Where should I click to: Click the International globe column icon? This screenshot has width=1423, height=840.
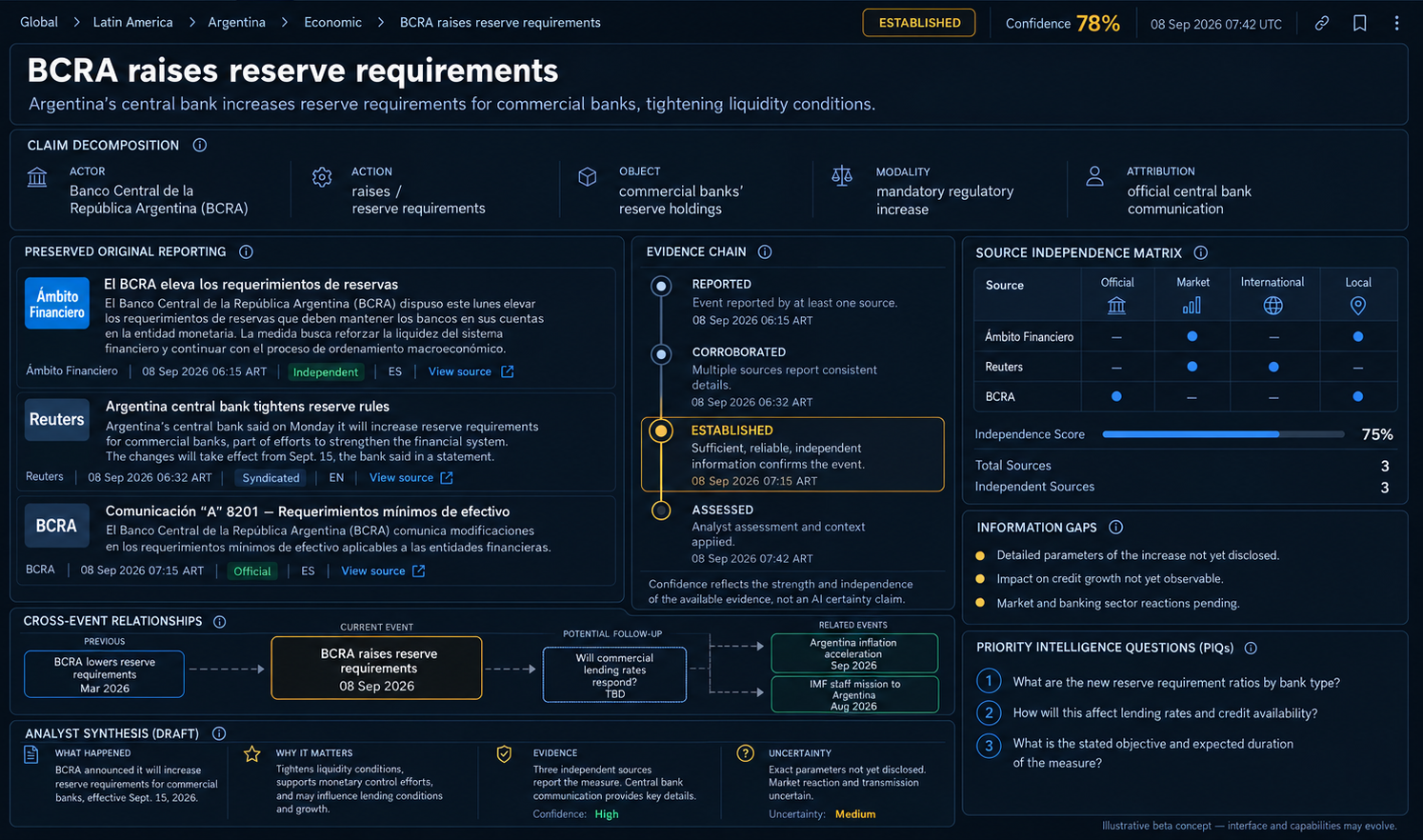point(1273,306)
